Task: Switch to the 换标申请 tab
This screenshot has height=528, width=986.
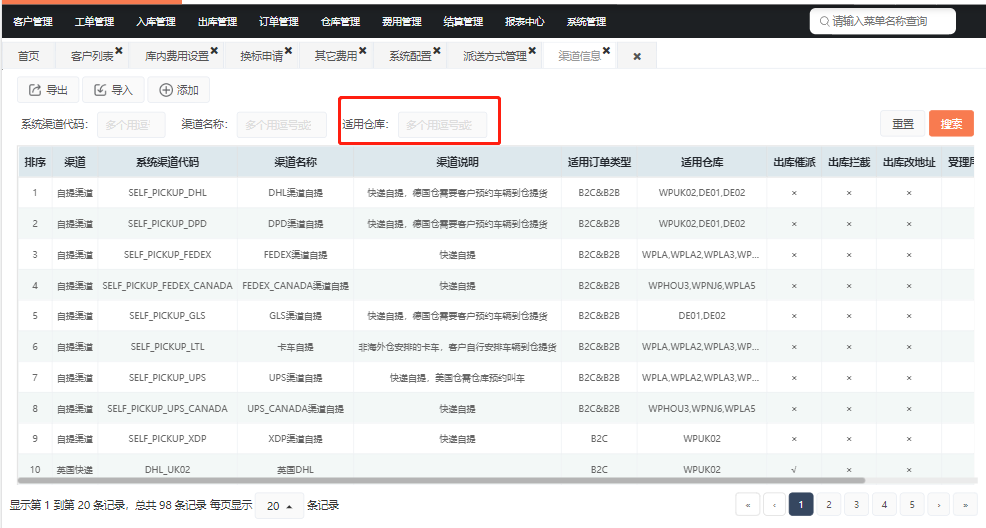Action: coord(262,56)
